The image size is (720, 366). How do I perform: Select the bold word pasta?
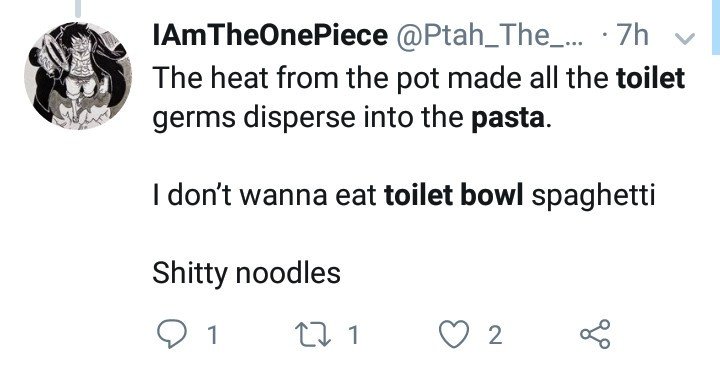point(508,118)
